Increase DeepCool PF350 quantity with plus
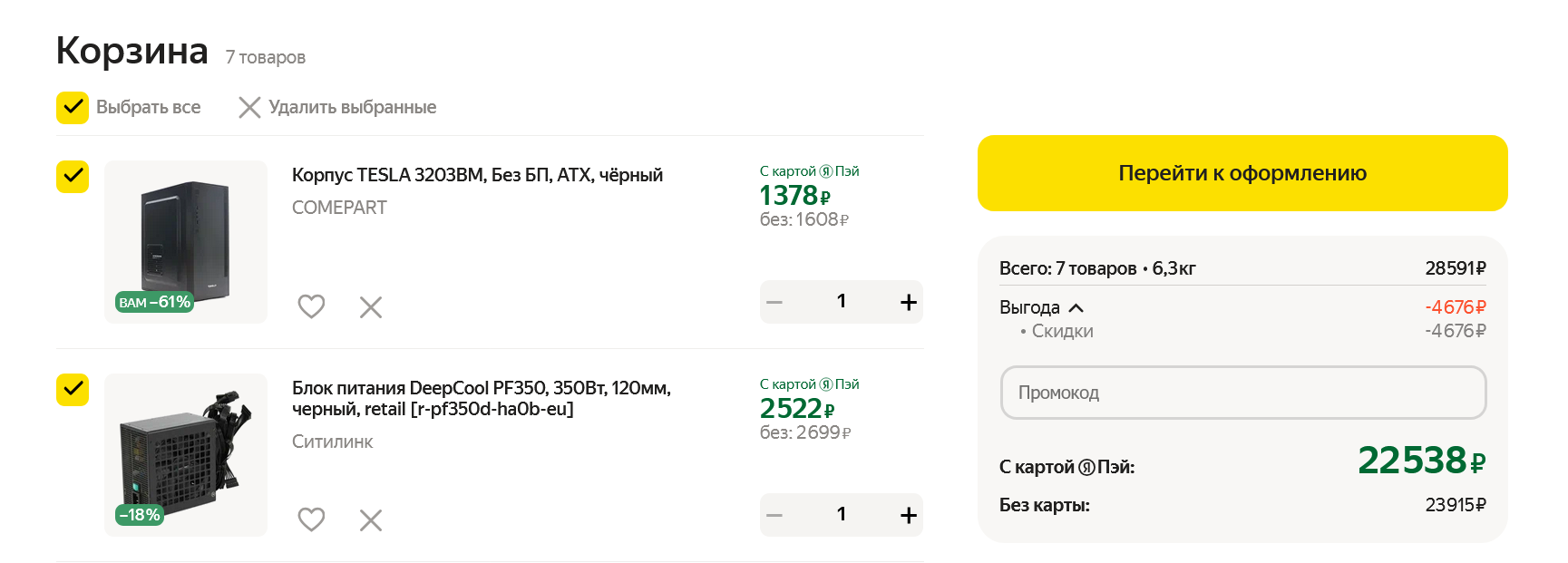The image size is (1568, 563). [908, 515]
